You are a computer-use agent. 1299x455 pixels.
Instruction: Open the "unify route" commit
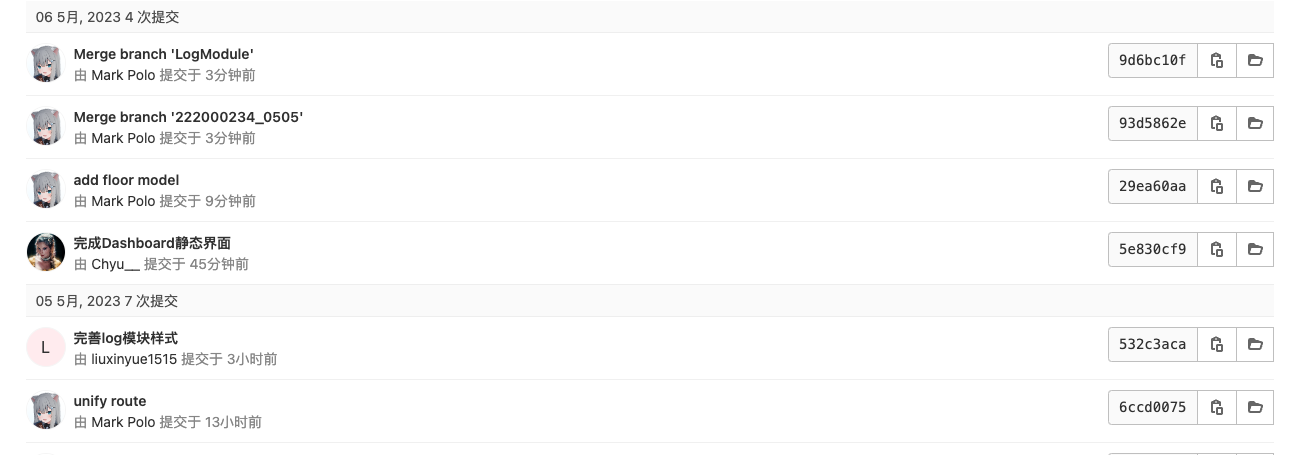(x=110, y=401)
